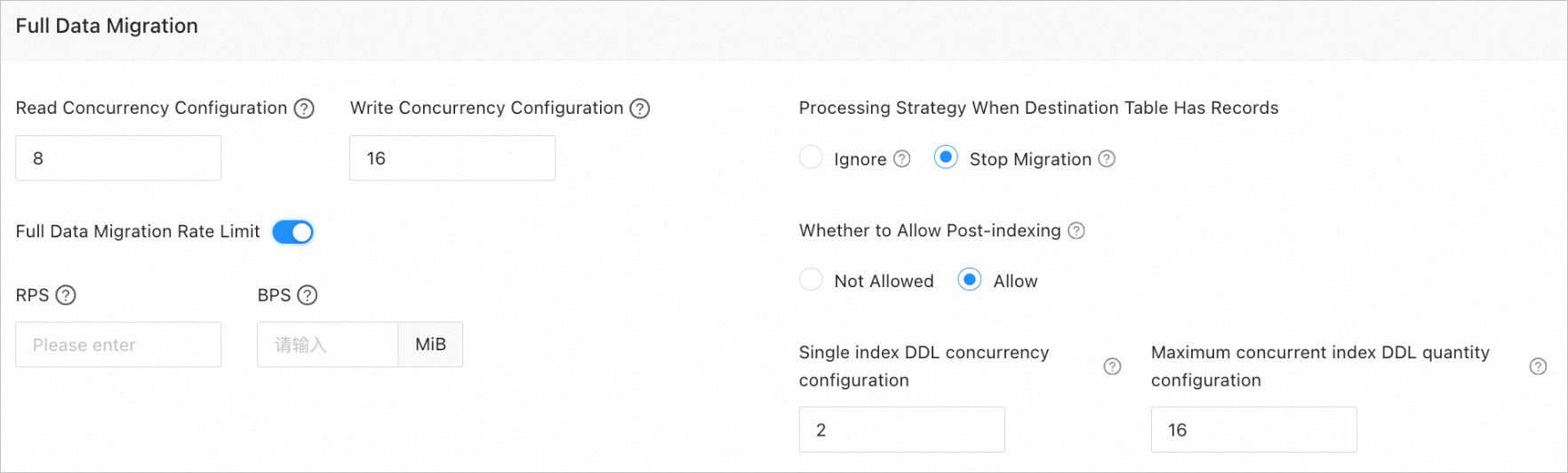Open the RPS help tooltip icon
This screenshot has width=1568, height=473.
pyautogui.click(x=66, y=295)
